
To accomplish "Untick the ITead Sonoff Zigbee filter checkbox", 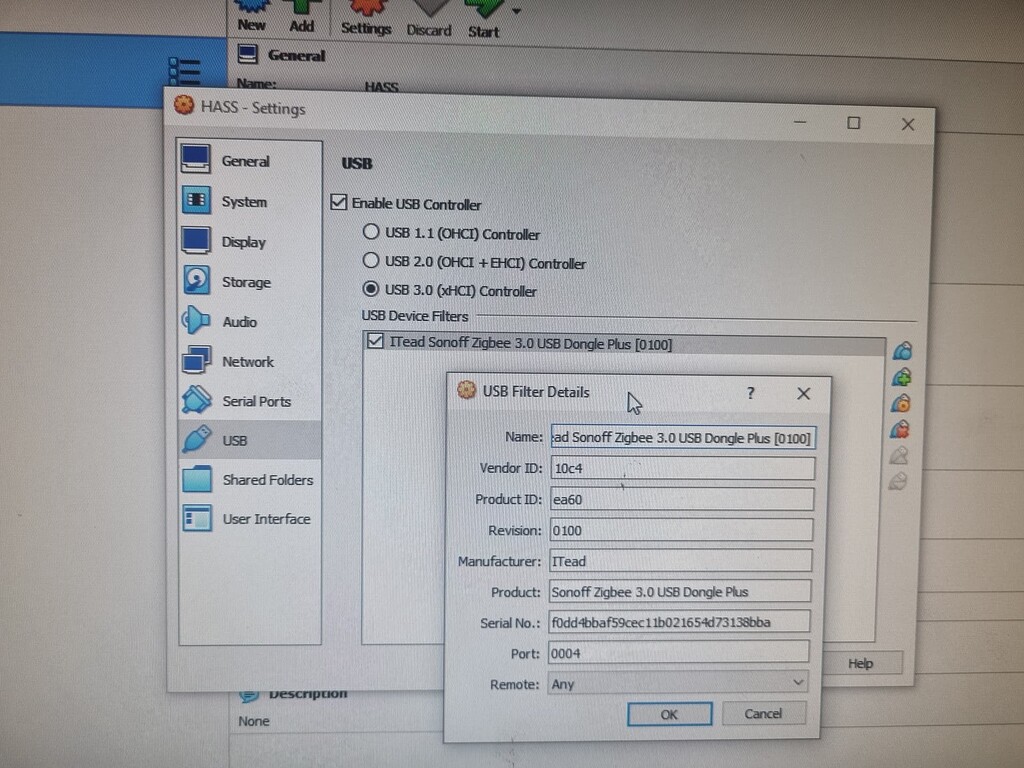I will tap(375, 340).
